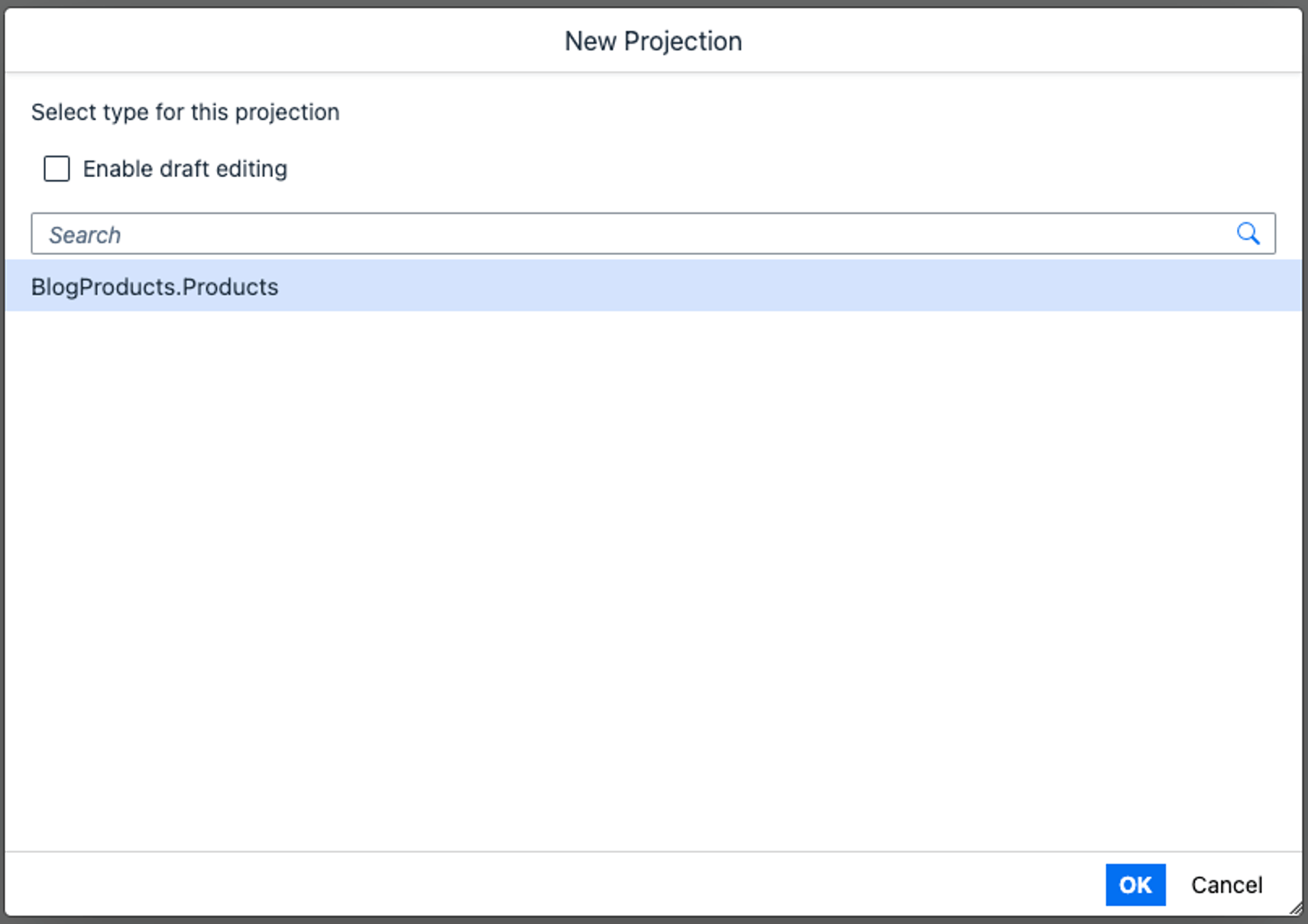Confirm with the OK button
This screenshot has height=924, width=1308.
tap(1135, 884)
